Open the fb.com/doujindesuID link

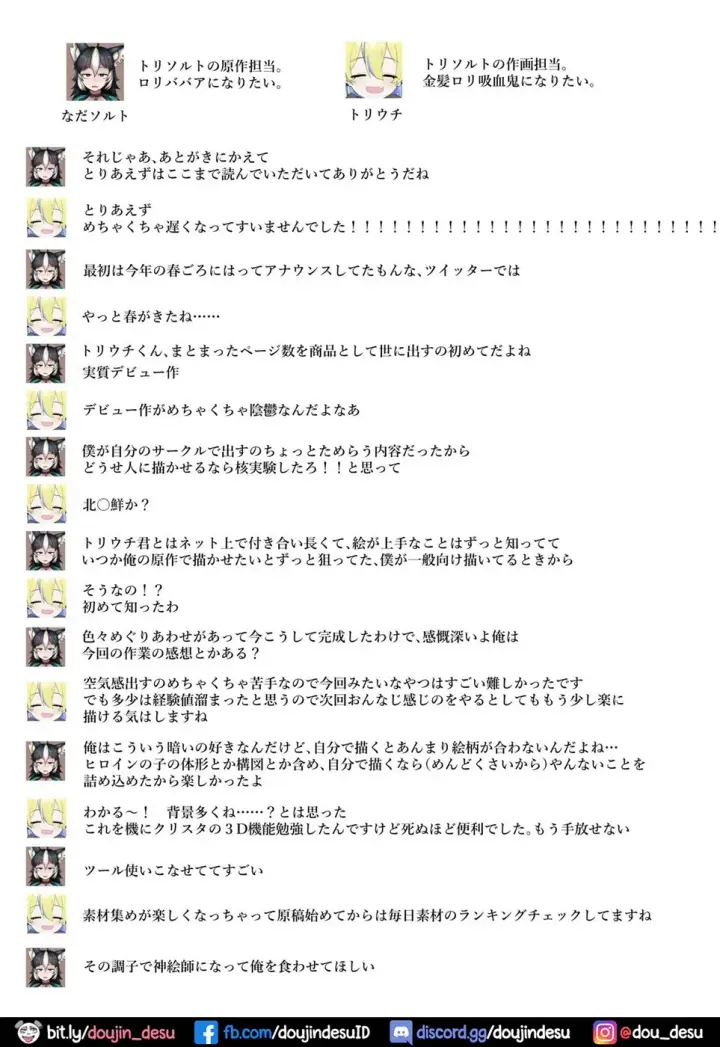click(296, 1032)
